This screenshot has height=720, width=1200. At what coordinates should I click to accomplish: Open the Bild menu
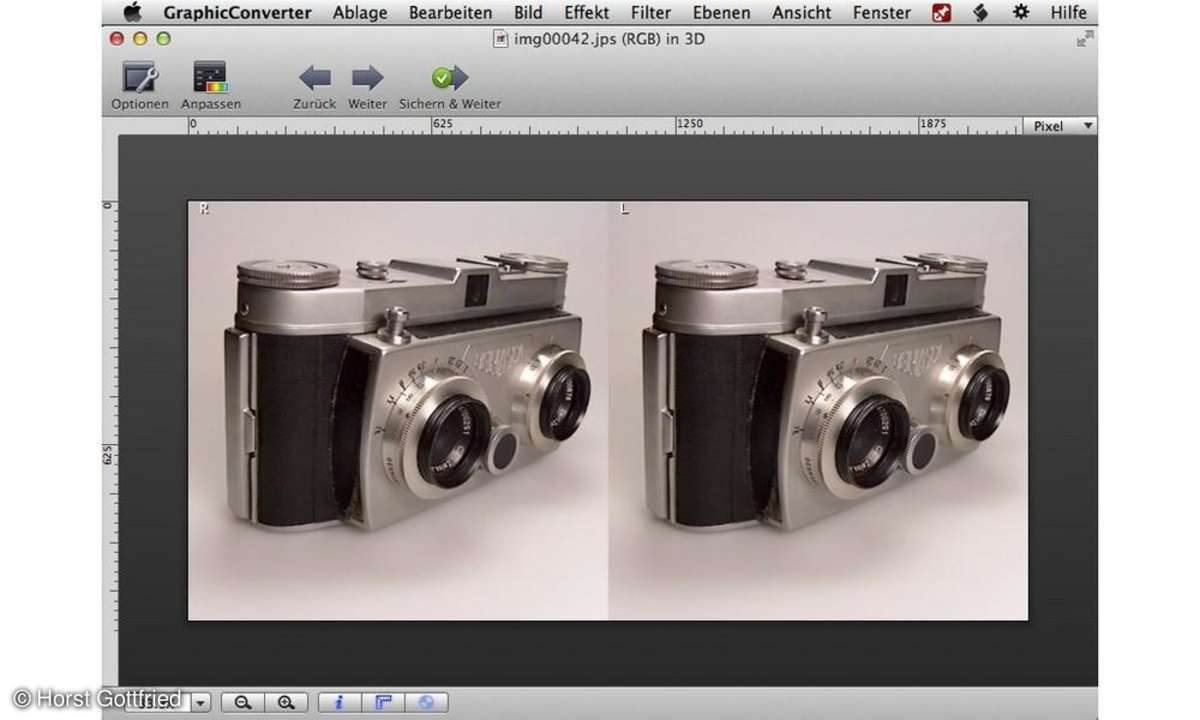(x=528, y=13)
